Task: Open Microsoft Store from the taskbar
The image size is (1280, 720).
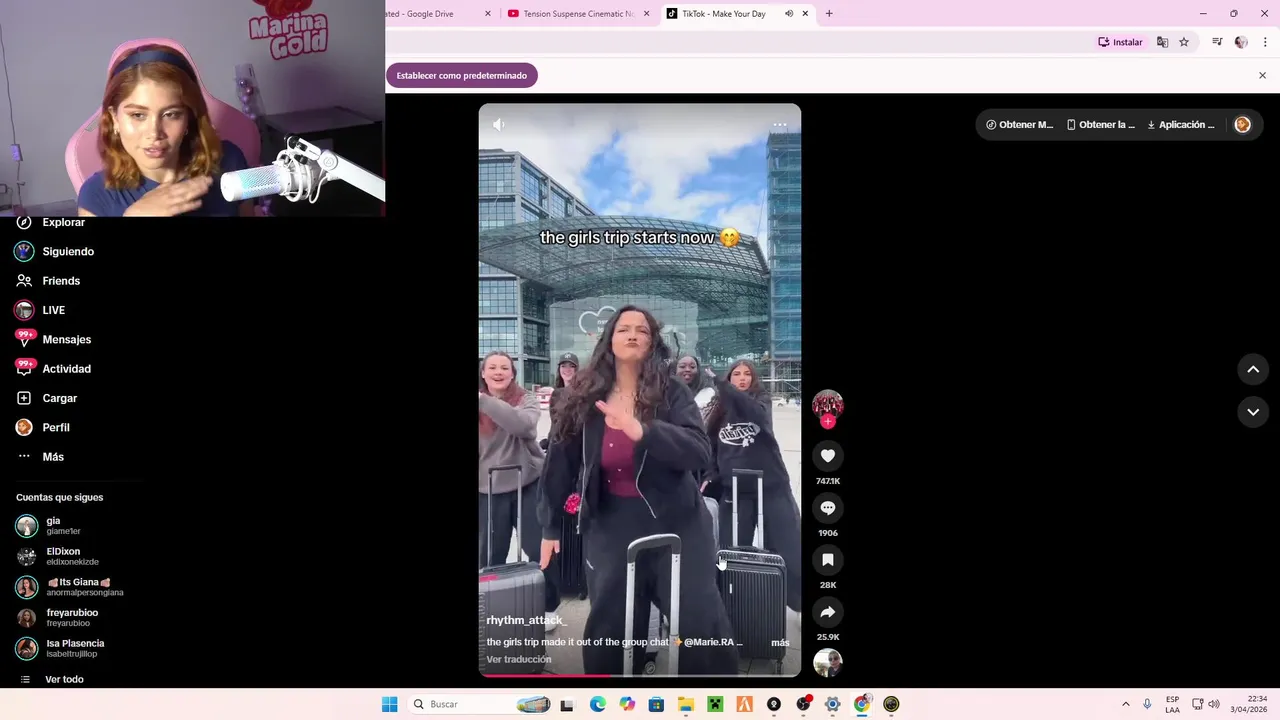Action: (x=656, y=704)
